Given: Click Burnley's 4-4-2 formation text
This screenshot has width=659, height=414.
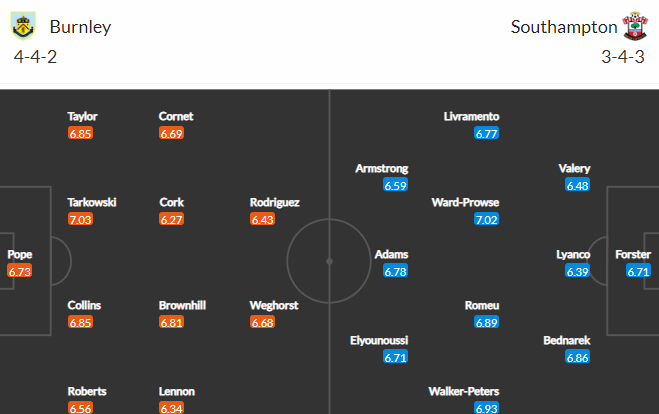Looking at the screenshot, I should 35,57.
